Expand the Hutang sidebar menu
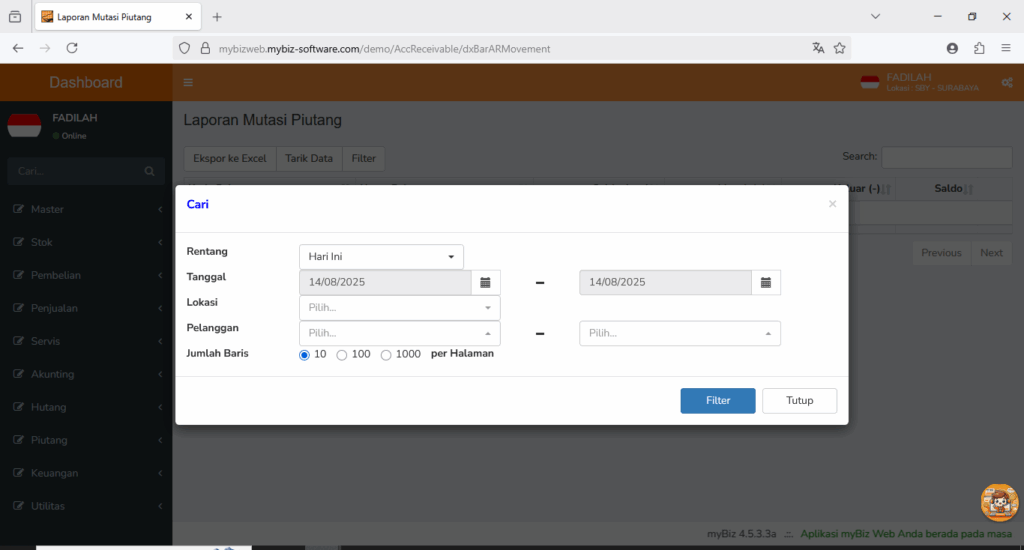Screen dimensions: 1024x550 [x=86, y=407]
